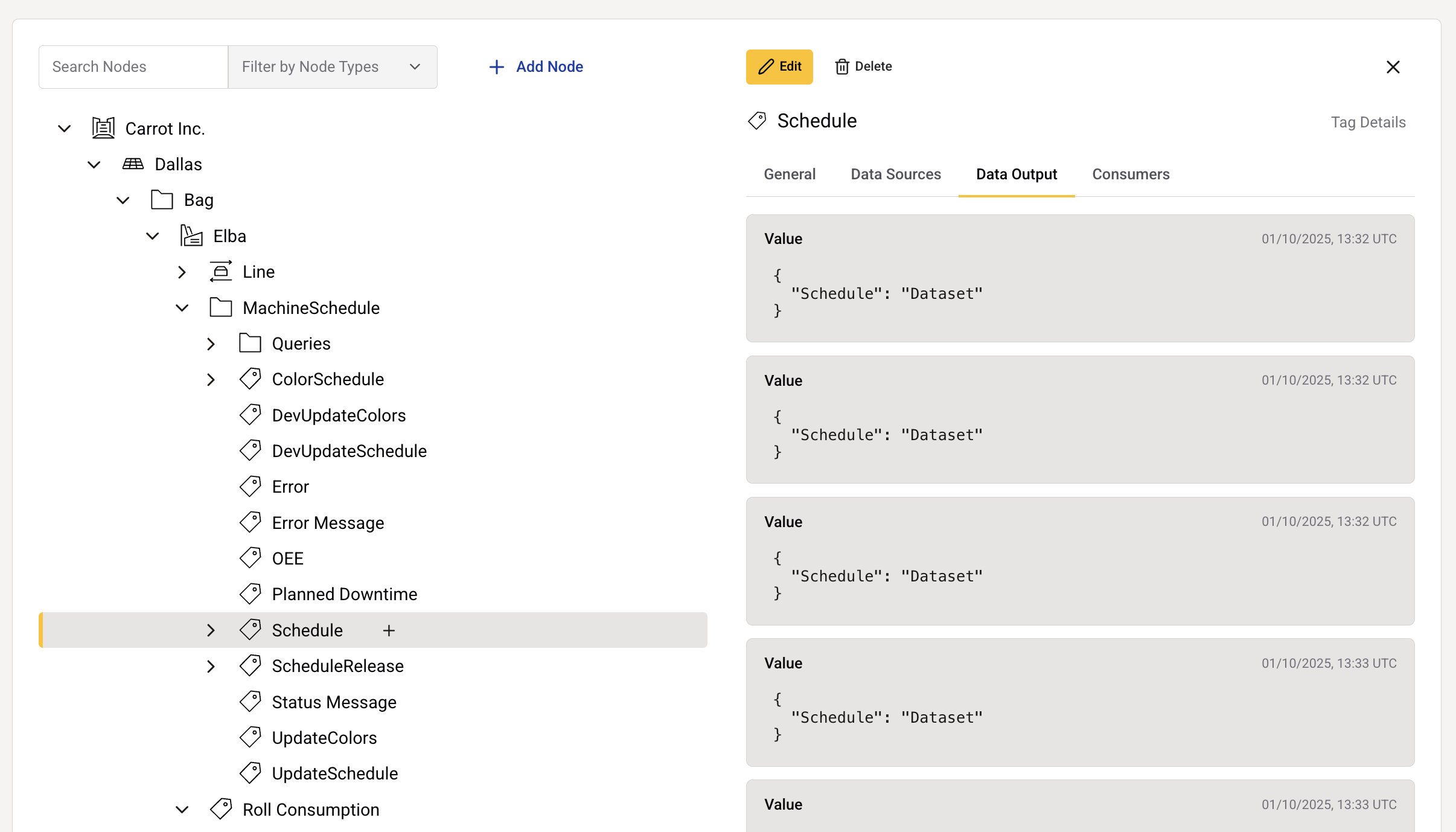Click the tag icon next to OEE

click(250, 558)
